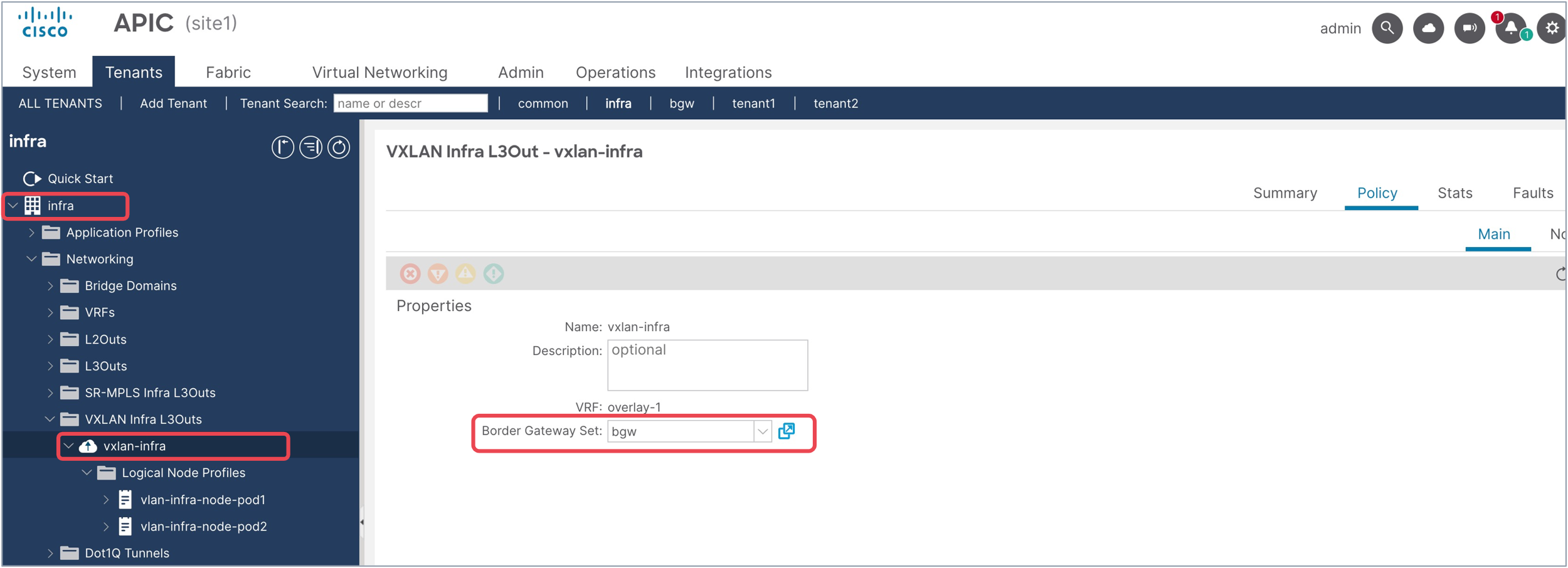Image resolution: width=1568 pixels, height=568 pixels.
Task: Switch to the Stats tab
Action: 1455,193
